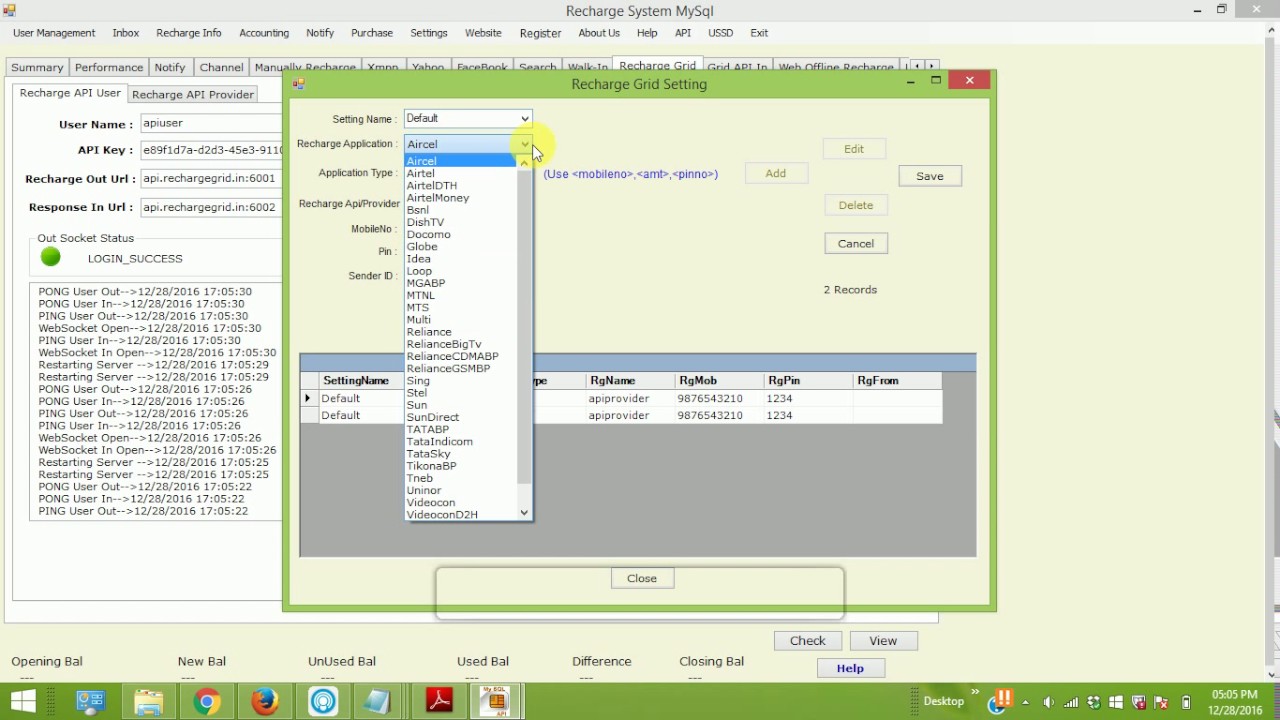
Task: Select TataSky in the list
Action: 429,454
